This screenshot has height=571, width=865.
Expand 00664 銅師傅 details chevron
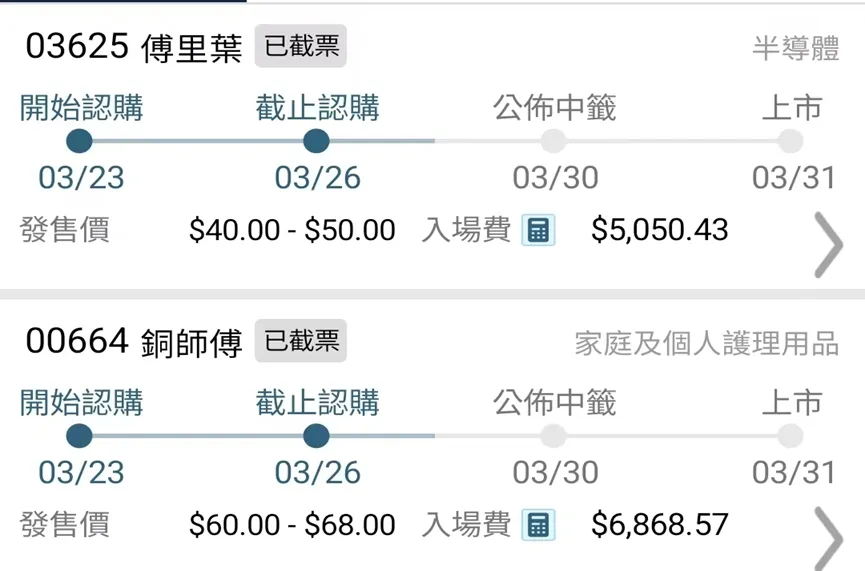pyautogui.click(x=829, y=538)
